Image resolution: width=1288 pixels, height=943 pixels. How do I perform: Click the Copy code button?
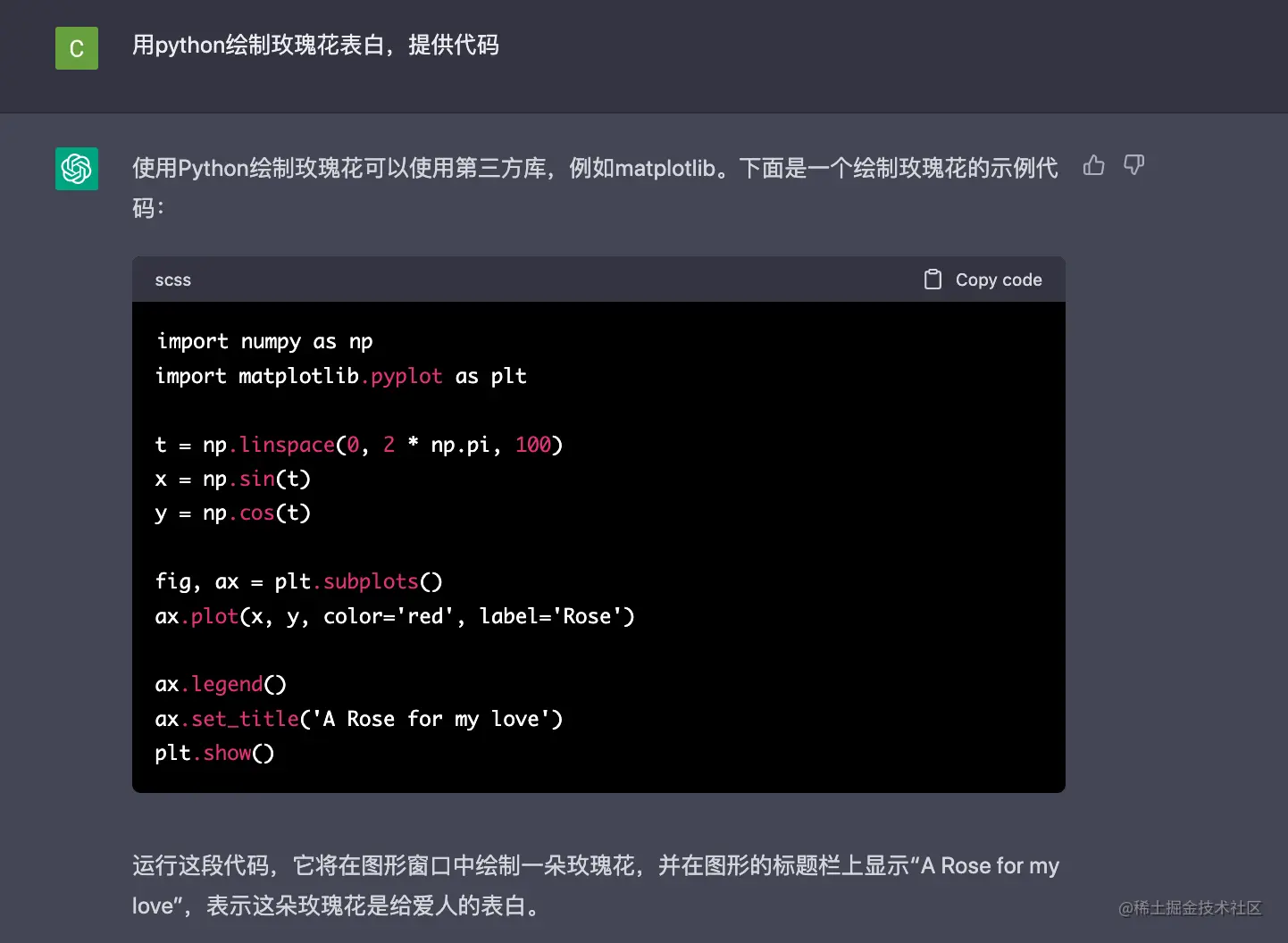(983, 280)
